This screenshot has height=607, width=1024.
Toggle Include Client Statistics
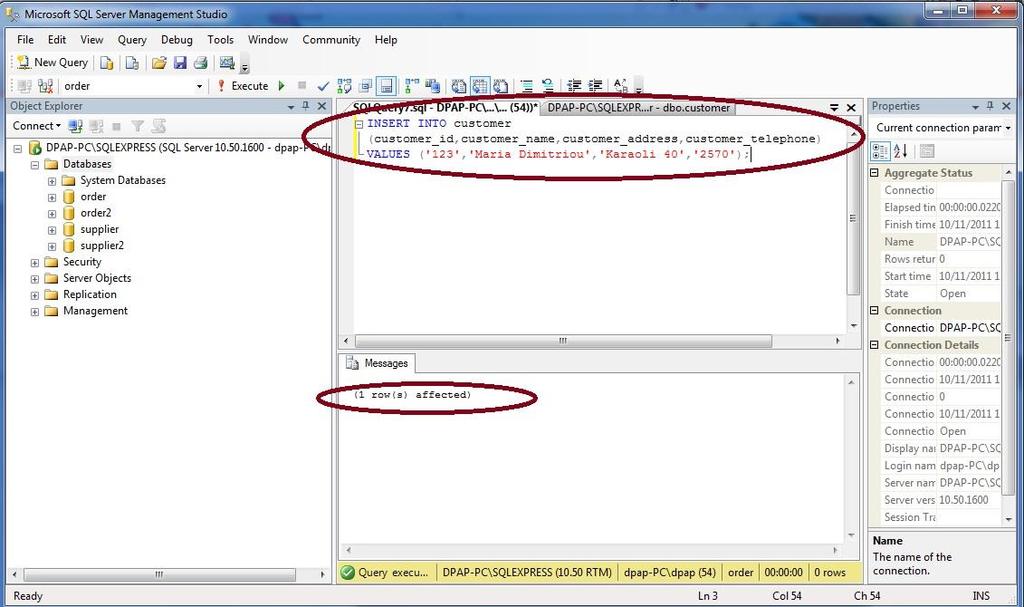point(433,86)
